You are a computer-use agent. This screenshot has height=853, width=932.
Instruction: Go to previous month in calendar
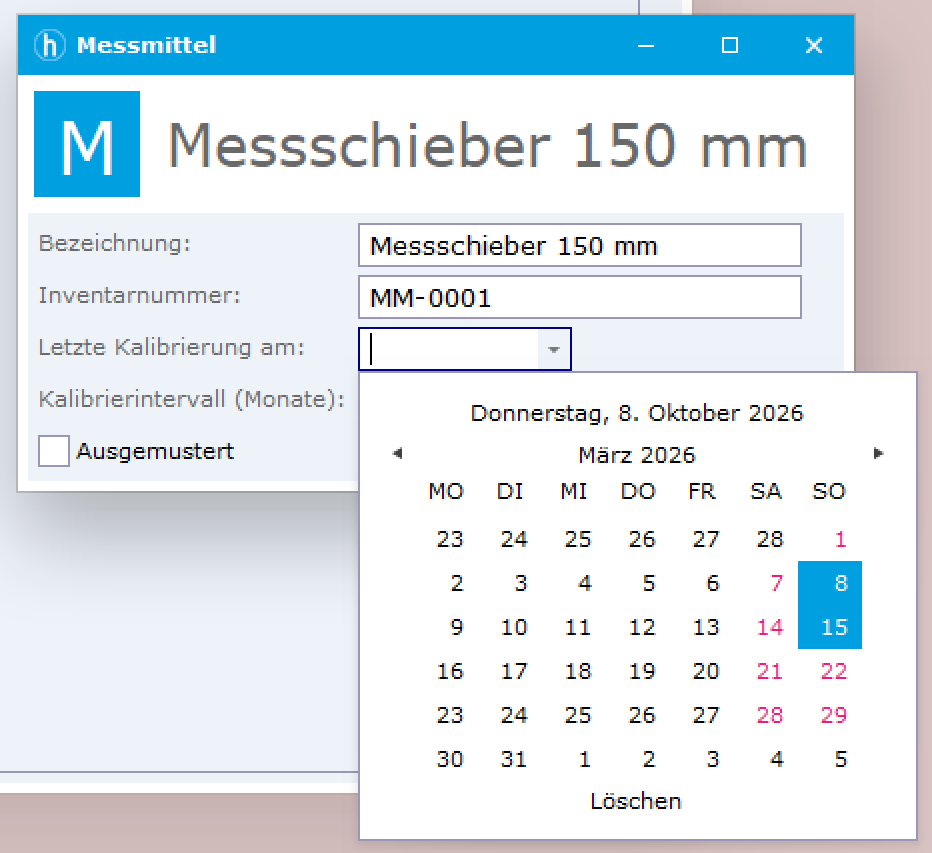click(x=398, y=454)
